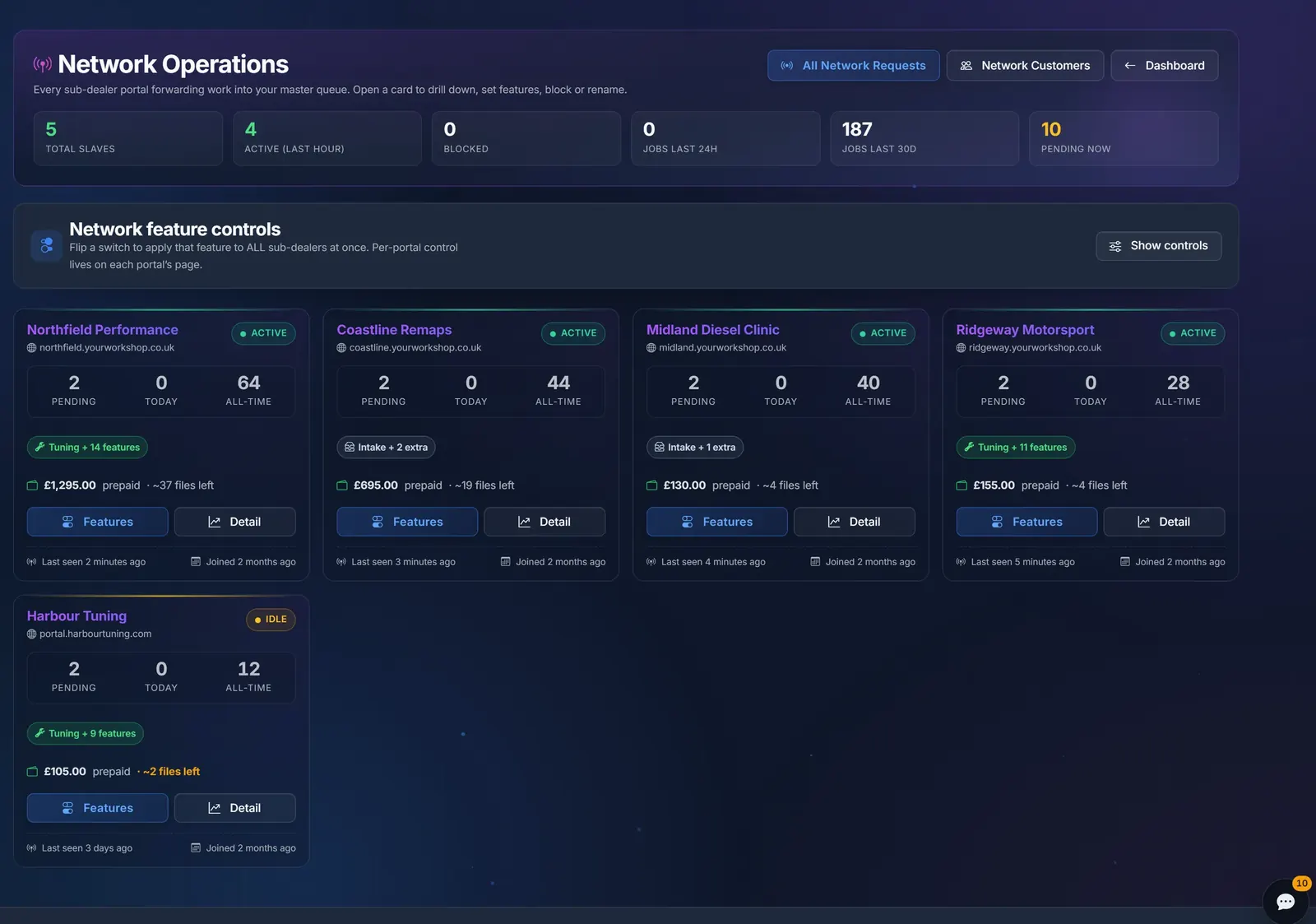This screenshot has width=1316, height=924.
Task: Open All Network Requests
Action: pyautogui.click(x=854, y=66)
